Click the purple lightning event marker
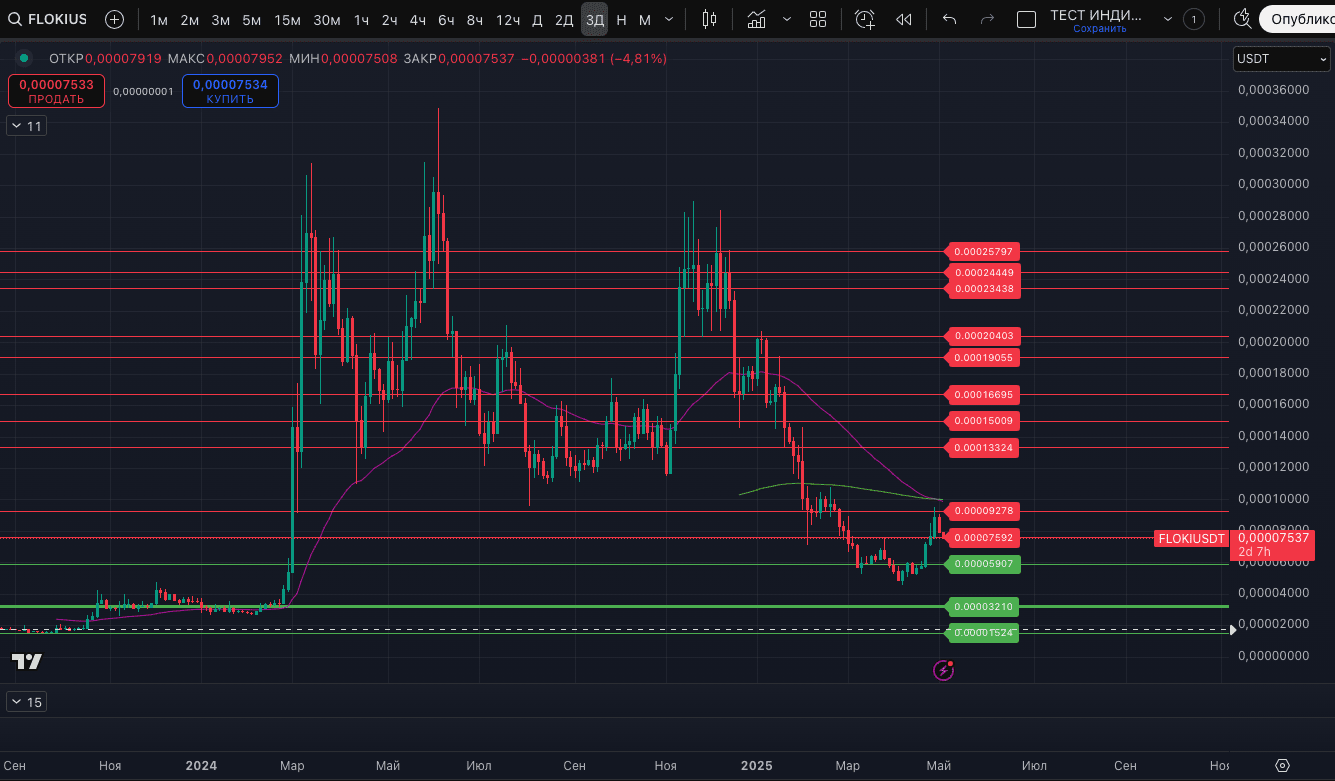Viewport: 1335px width, 781px height. point(943,670)
